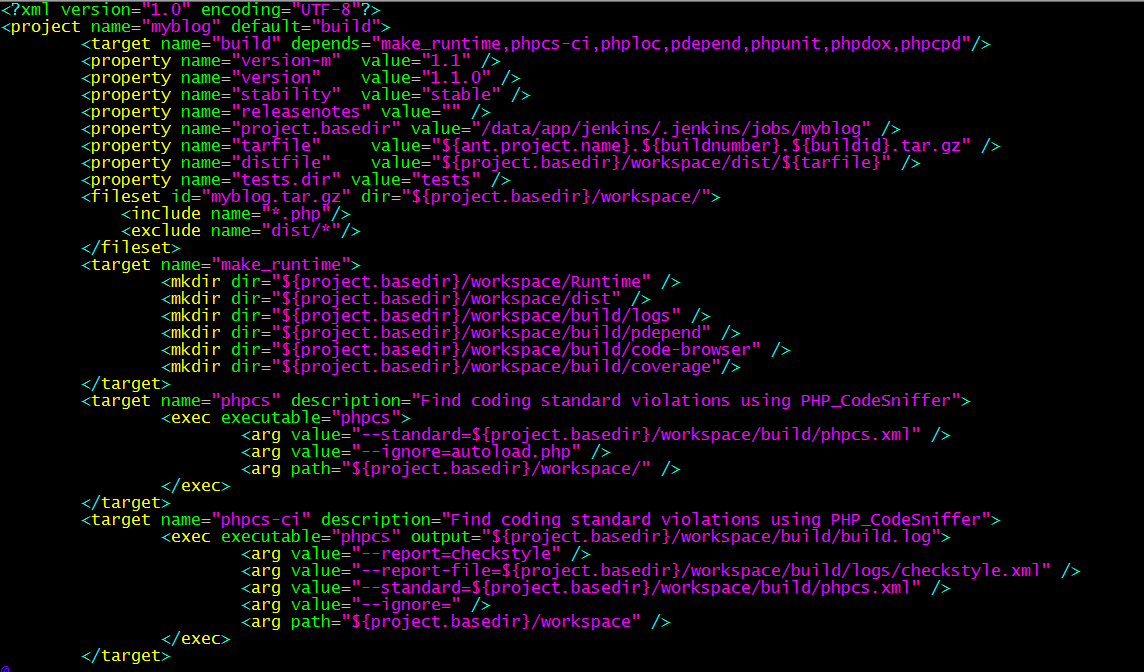Click the include name "*.php" line
The width and height of the screenshot is (1144, 672).
pyautogui.click(x=236, y=214)
